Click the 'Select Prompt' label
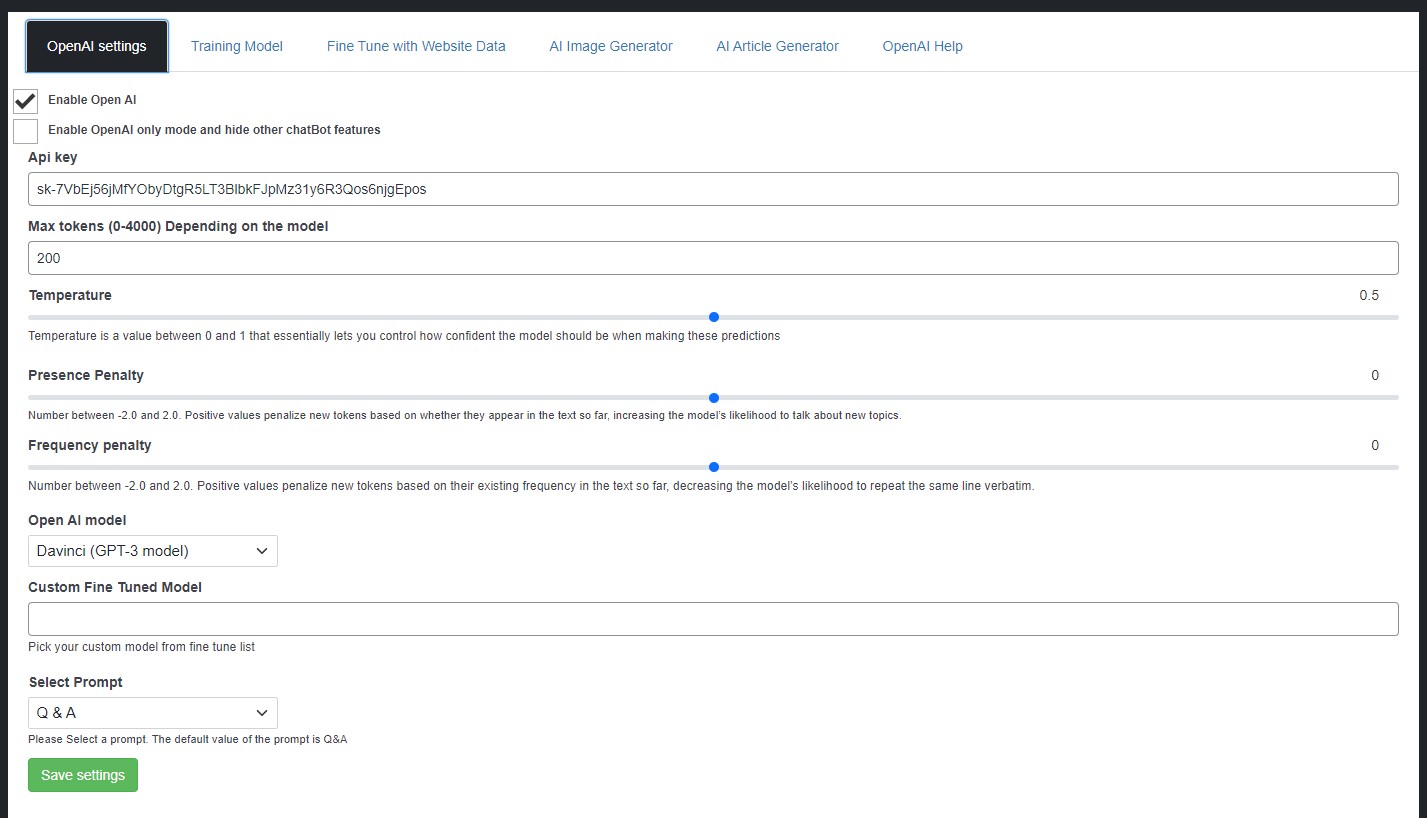This screenshot has width=1427, height=818. pos(76,682)
